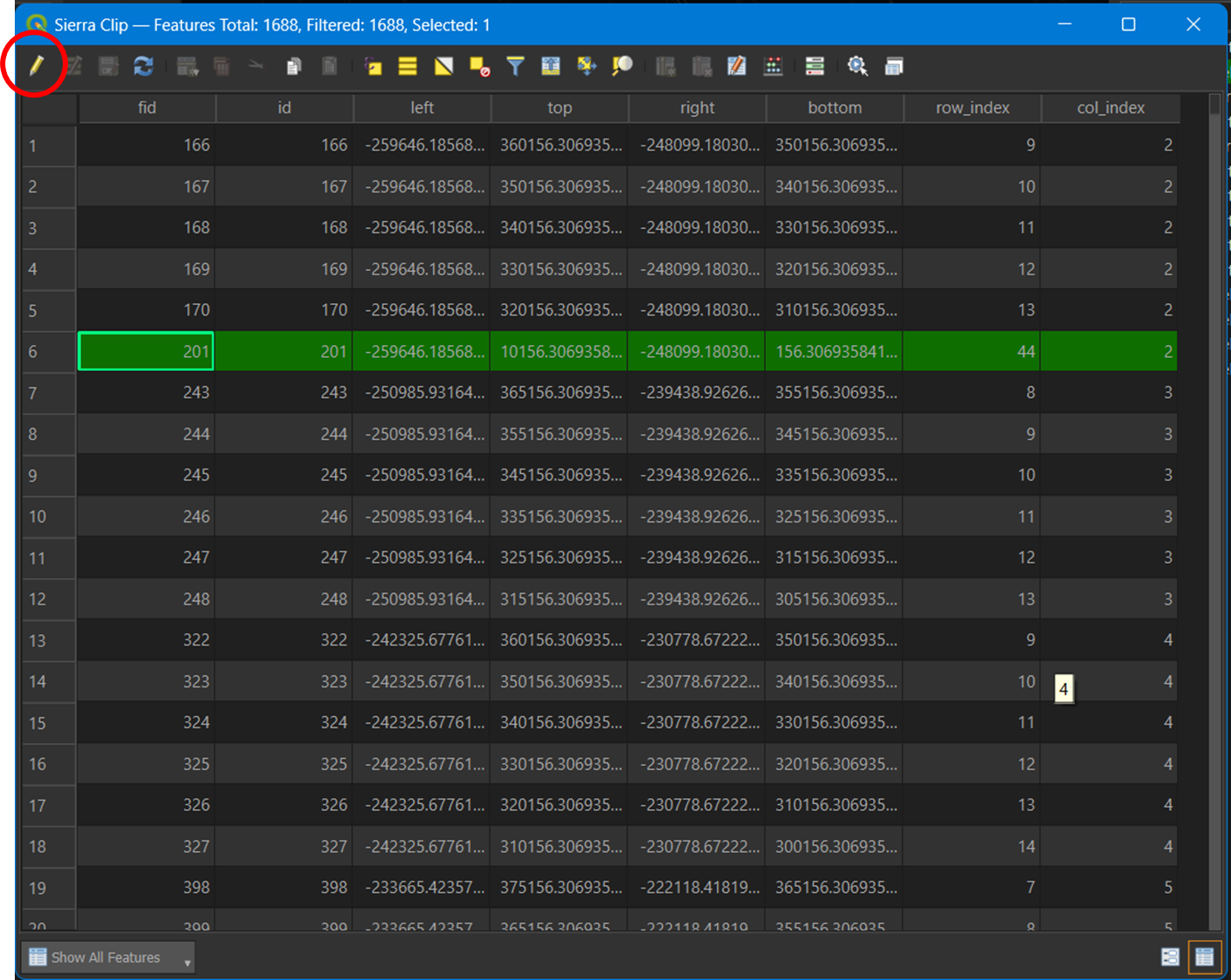Viewport: 1231px width, 980px height.
Task: Open layer actions settings gear
Action: coord(856,66)
